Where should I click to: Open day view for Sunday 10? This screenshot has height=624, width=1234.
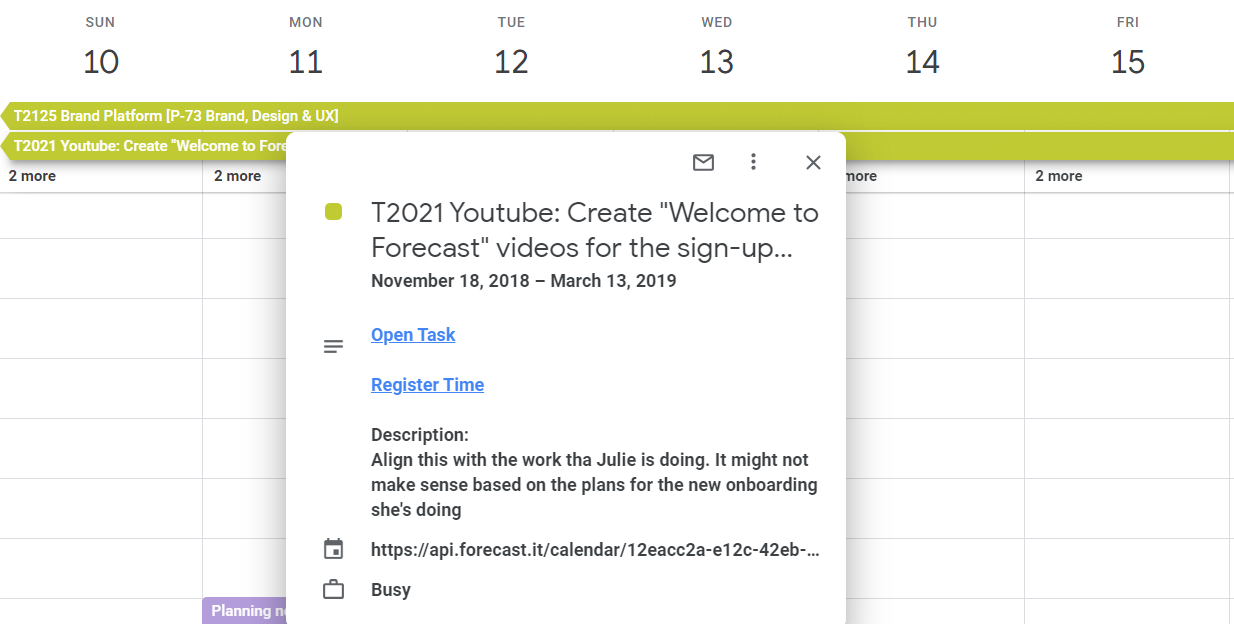(x=100, y=62)
